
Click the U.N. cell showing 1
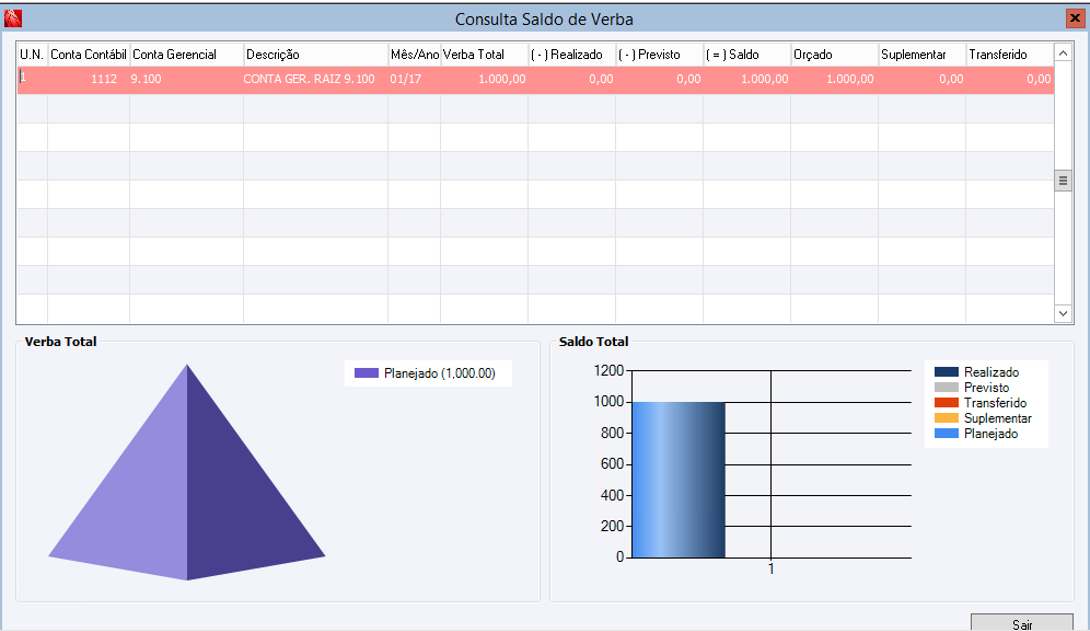[x=32, y=79]
